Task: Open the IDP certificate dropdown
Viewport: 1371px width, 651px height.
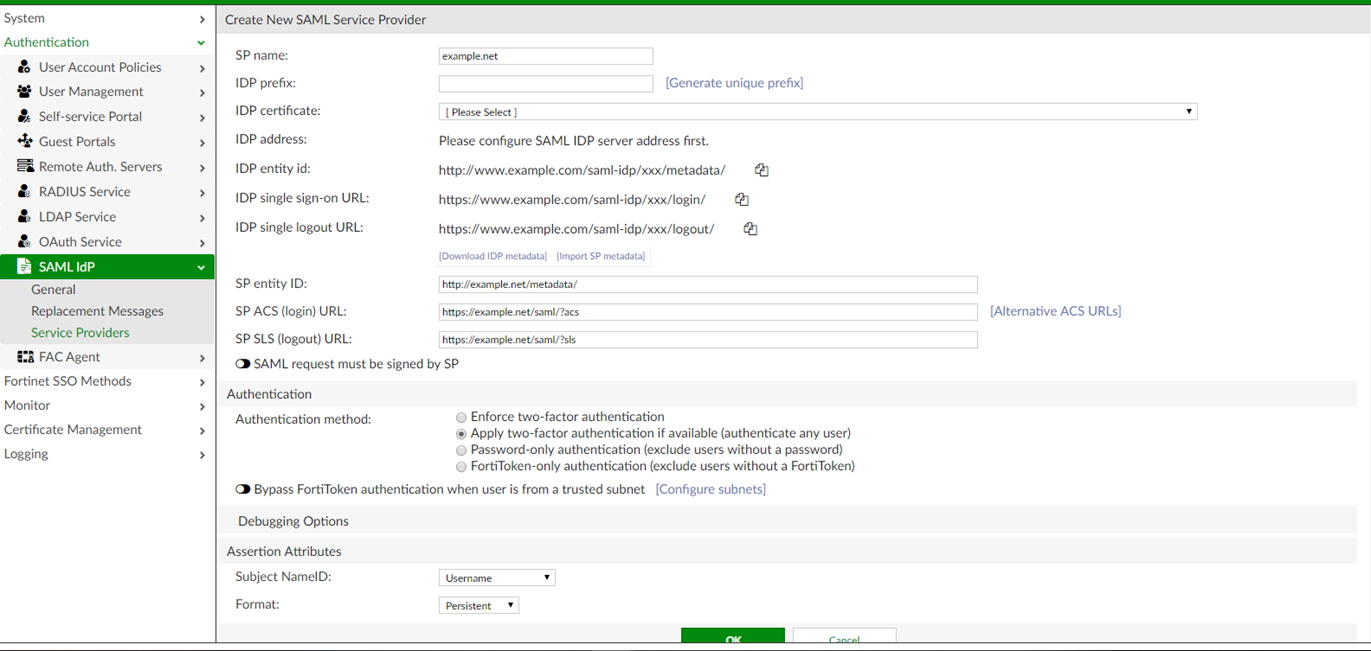Action: [x=817, y=112]
